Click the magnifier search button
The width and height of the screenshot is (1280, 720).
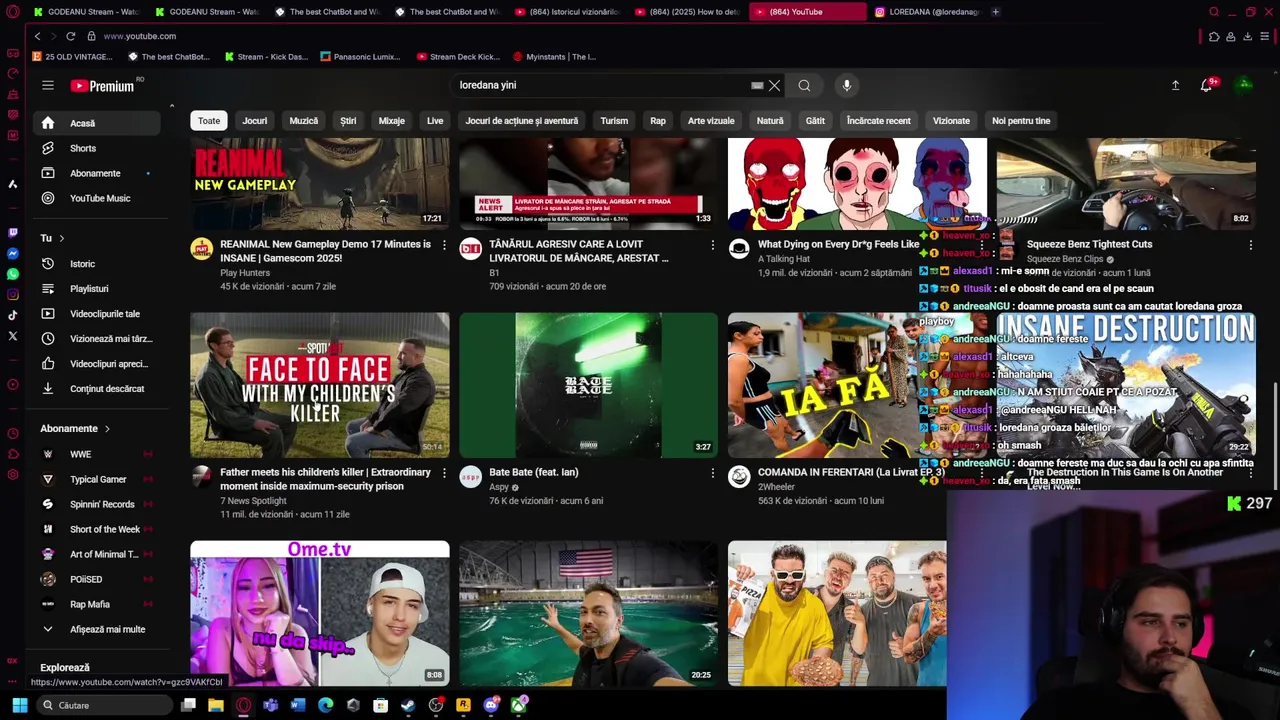click(804, 85)
